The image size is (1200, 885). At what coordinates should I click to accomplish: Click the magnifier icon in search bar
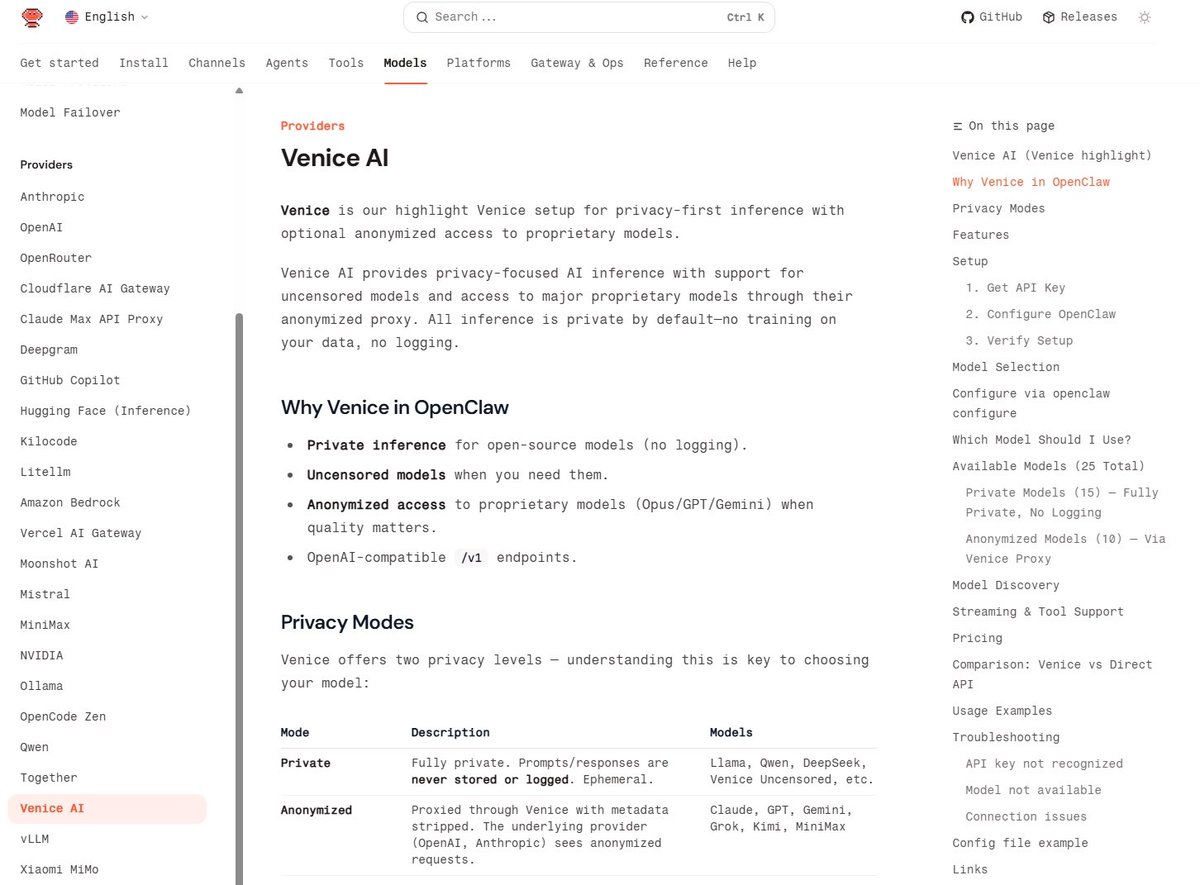422,17
